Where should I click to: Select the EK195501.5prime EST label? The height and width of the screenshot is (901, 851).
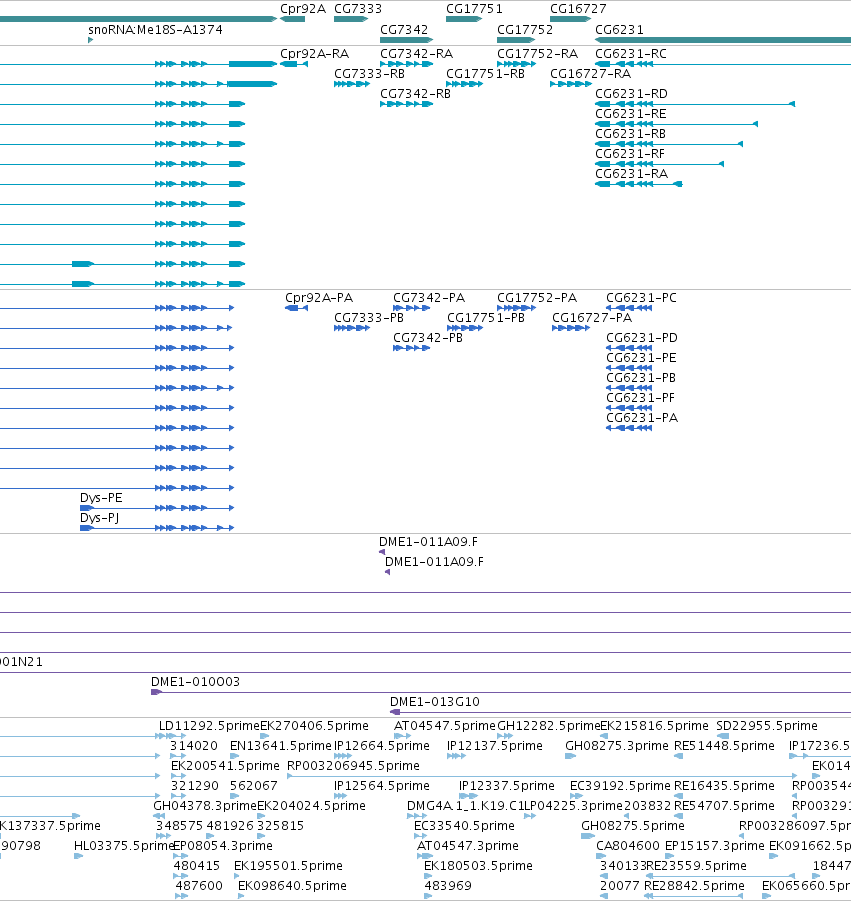coord(288,866)
